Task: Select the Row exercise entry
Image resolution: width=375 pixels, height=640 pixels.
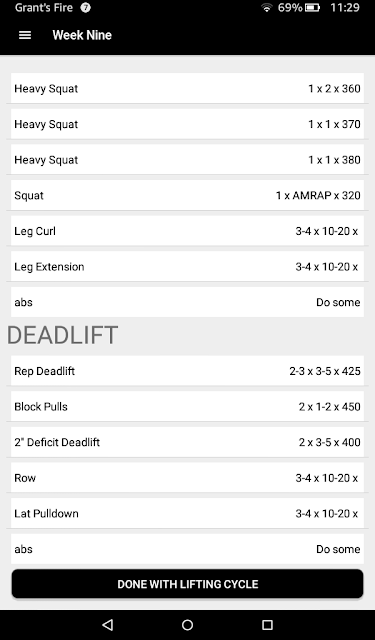Action: (187, 478)
